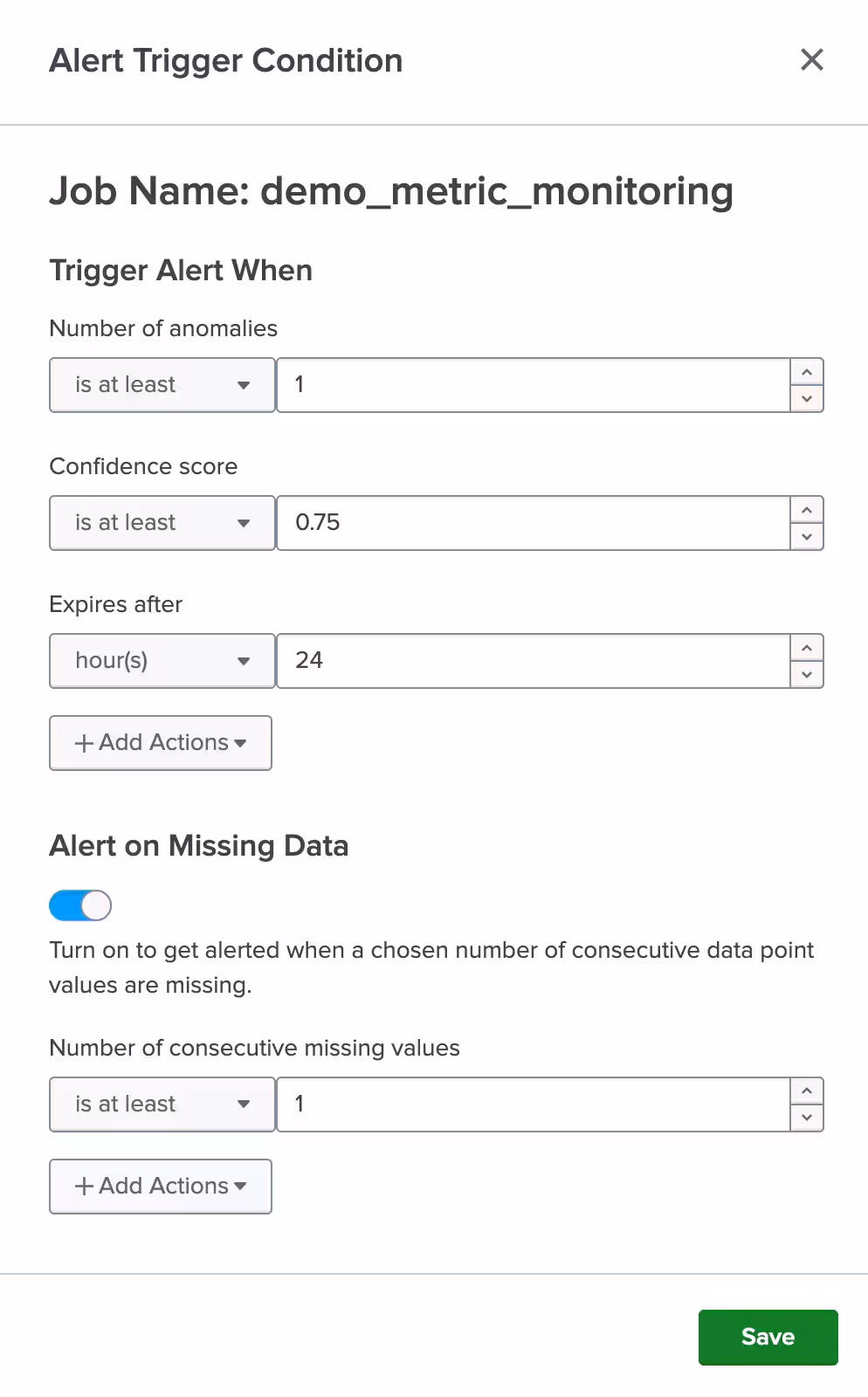Increase the Expires after value
Viewport: 868px width, 1397px height.
point(807,649)
